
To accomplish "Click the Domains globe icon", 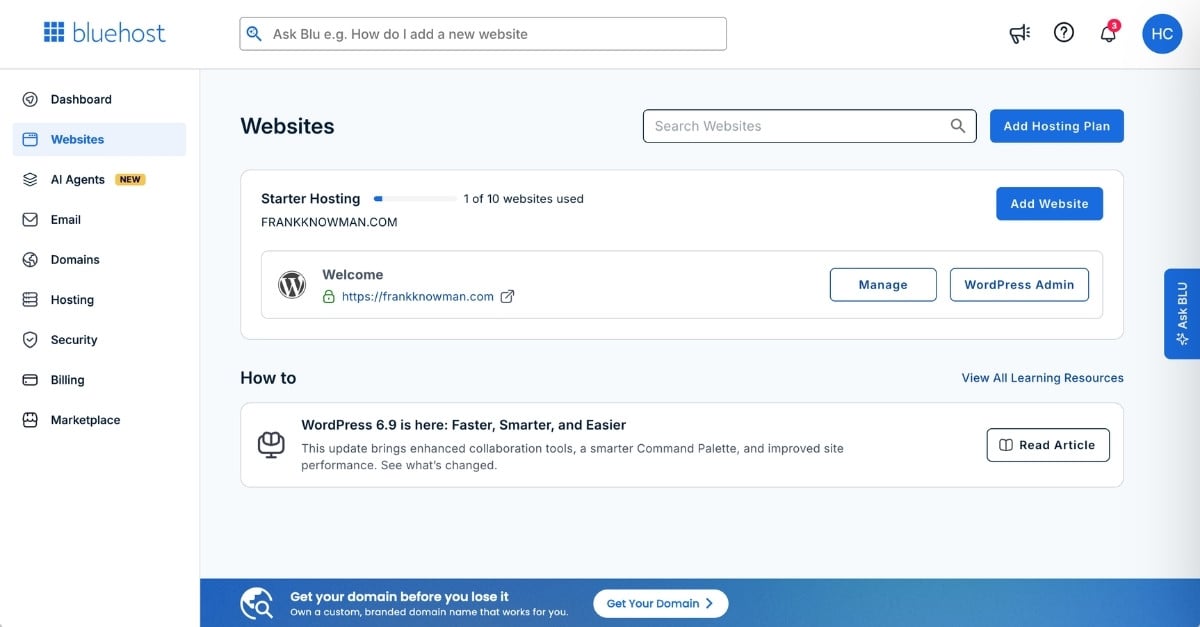I will pyautogui.click(x=30, y=259).
